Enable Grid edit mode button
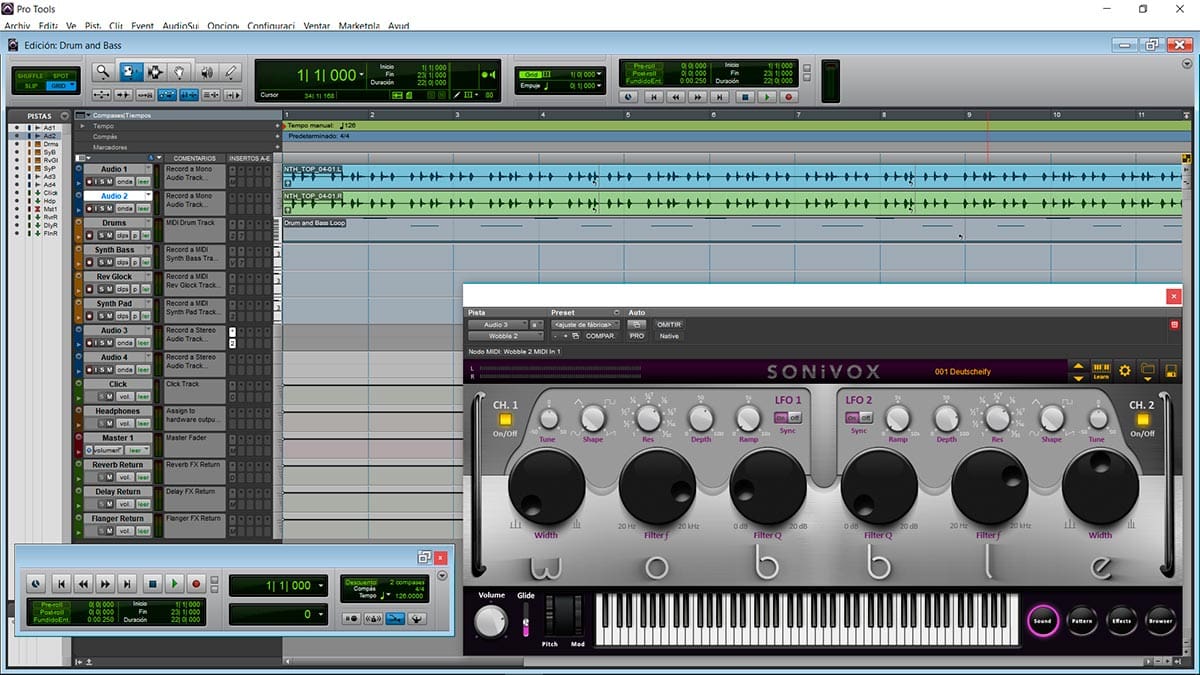1200x675 pixels. (61, 86)
